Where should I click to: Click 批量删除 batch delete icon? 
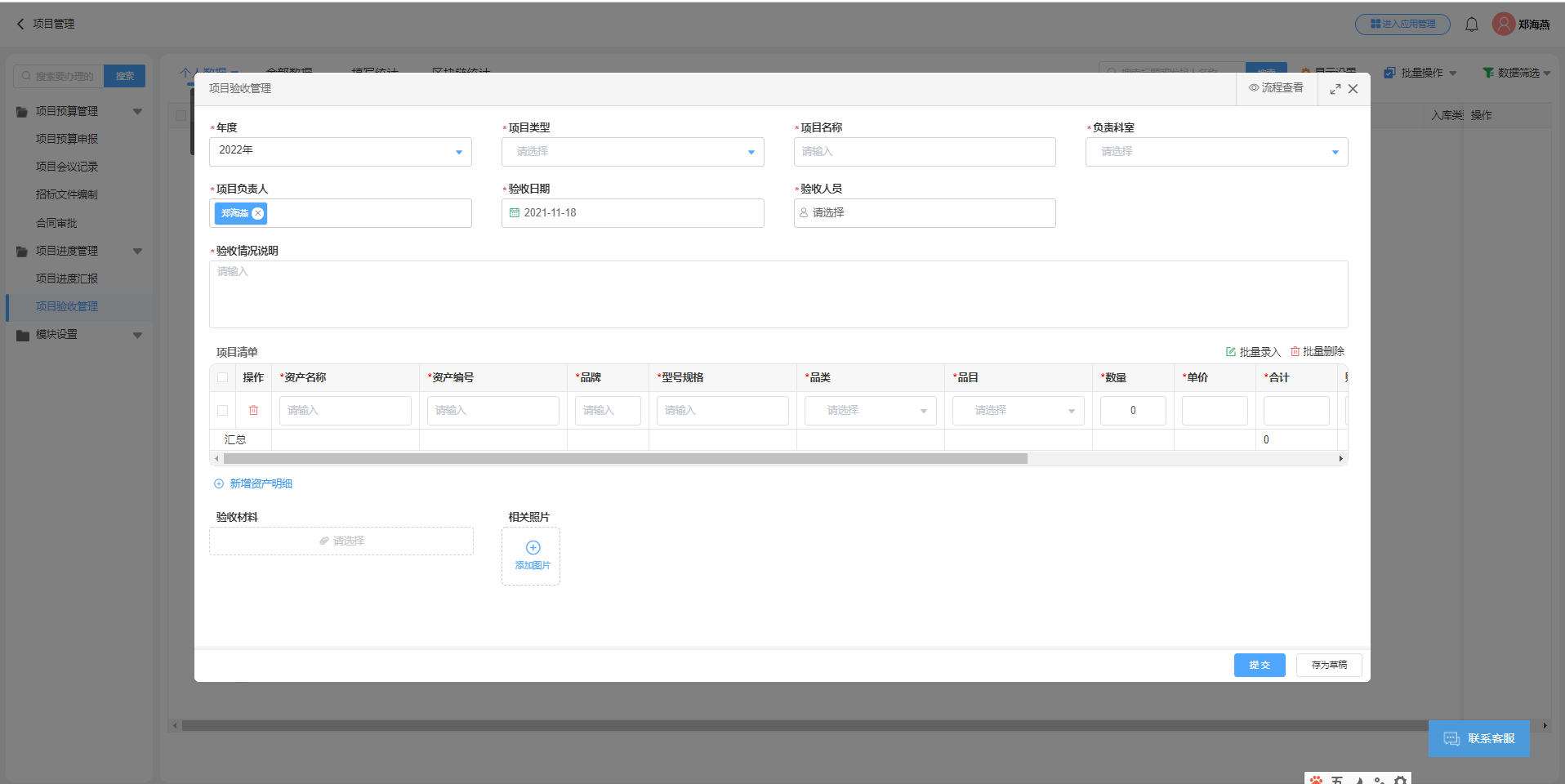[x=1295, y=351]
